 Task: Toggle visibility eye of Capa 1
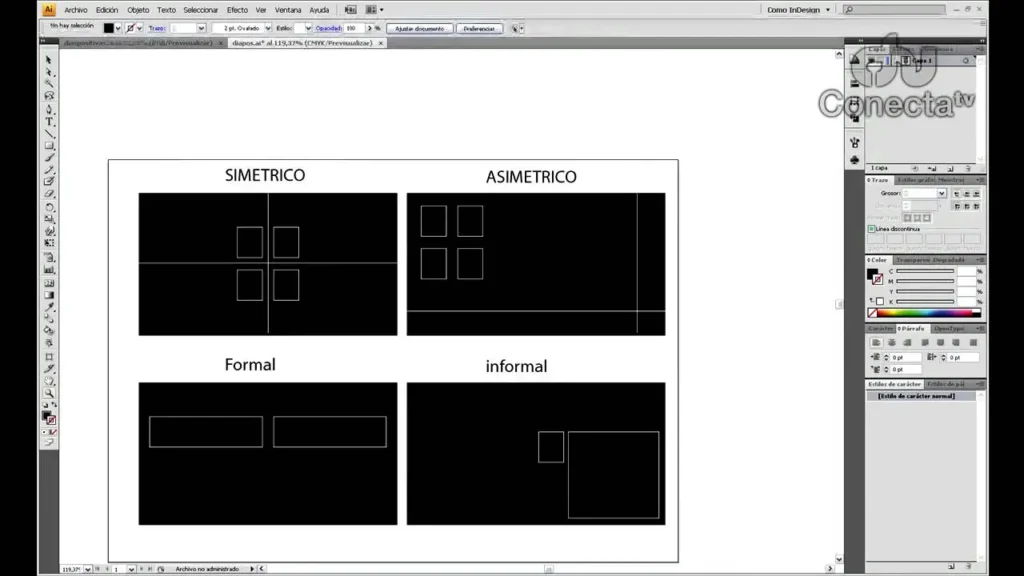click(x=872, y=61)
